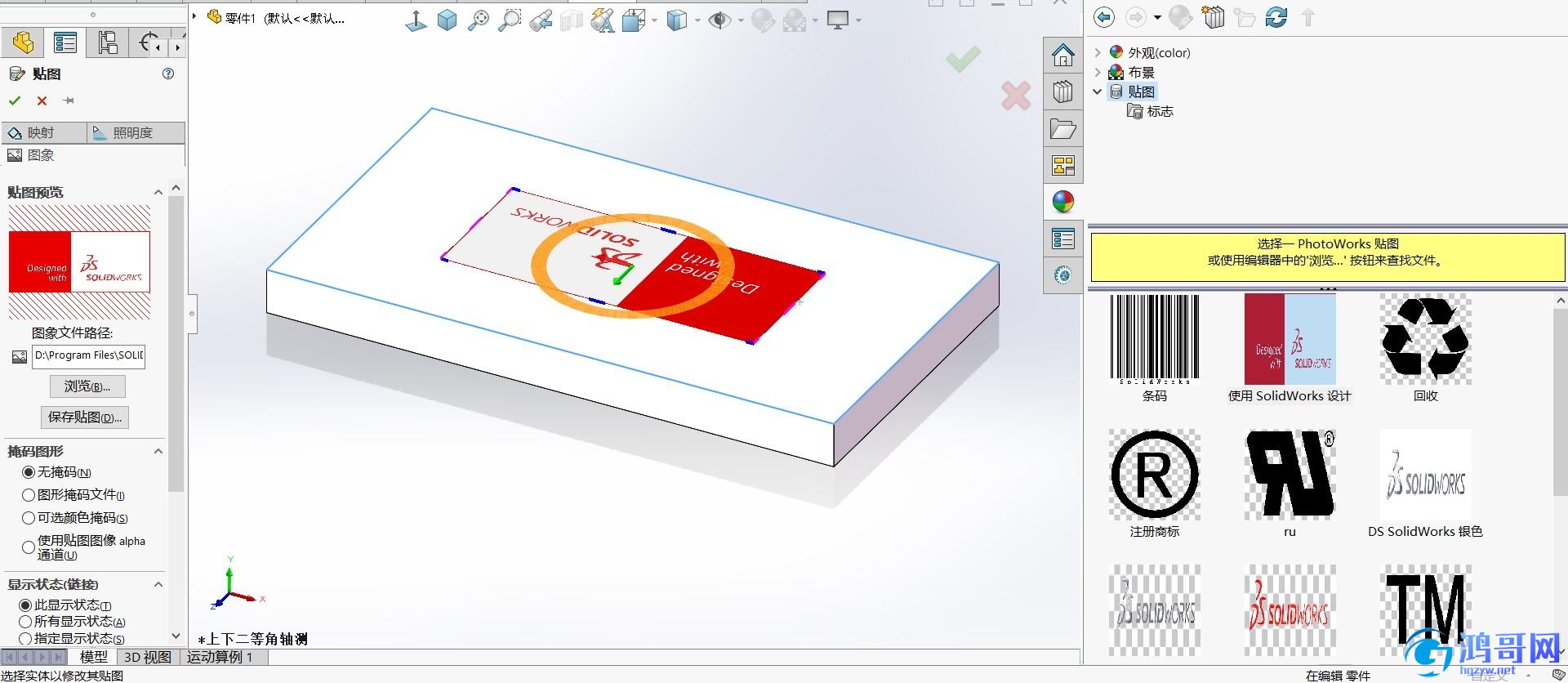Open the 运动算例 1 tab
Image resolution: width=1568 pixels, height=683 pixels.
coord(220,657)
